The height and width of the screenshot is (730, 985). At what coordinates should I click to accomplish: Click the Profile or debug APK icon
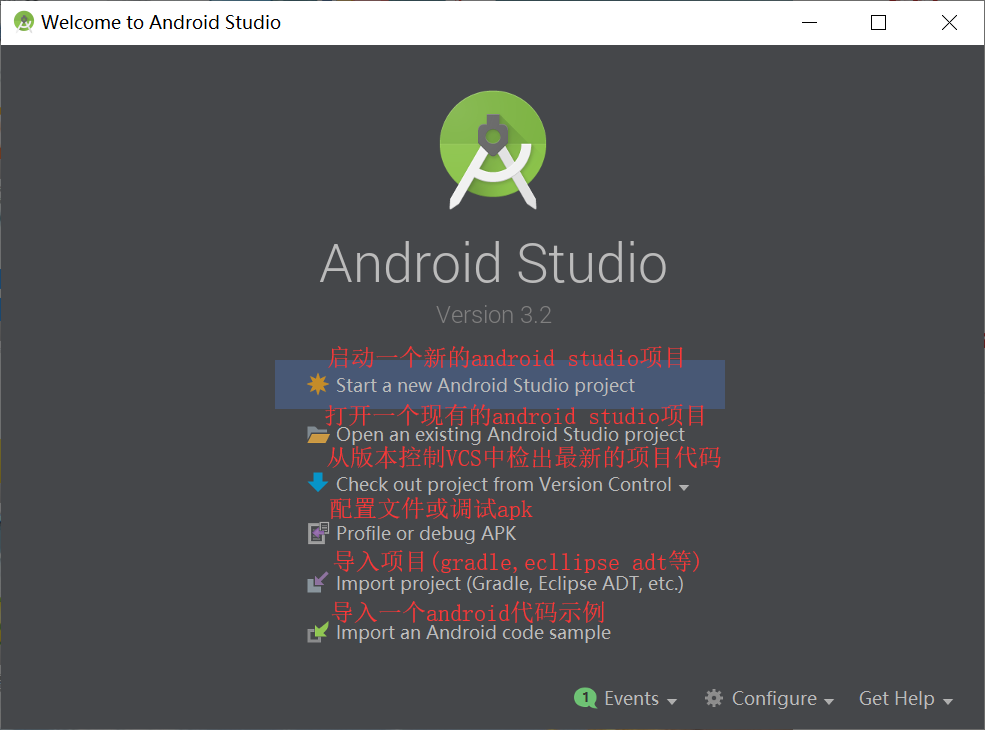tap(318, 533)
